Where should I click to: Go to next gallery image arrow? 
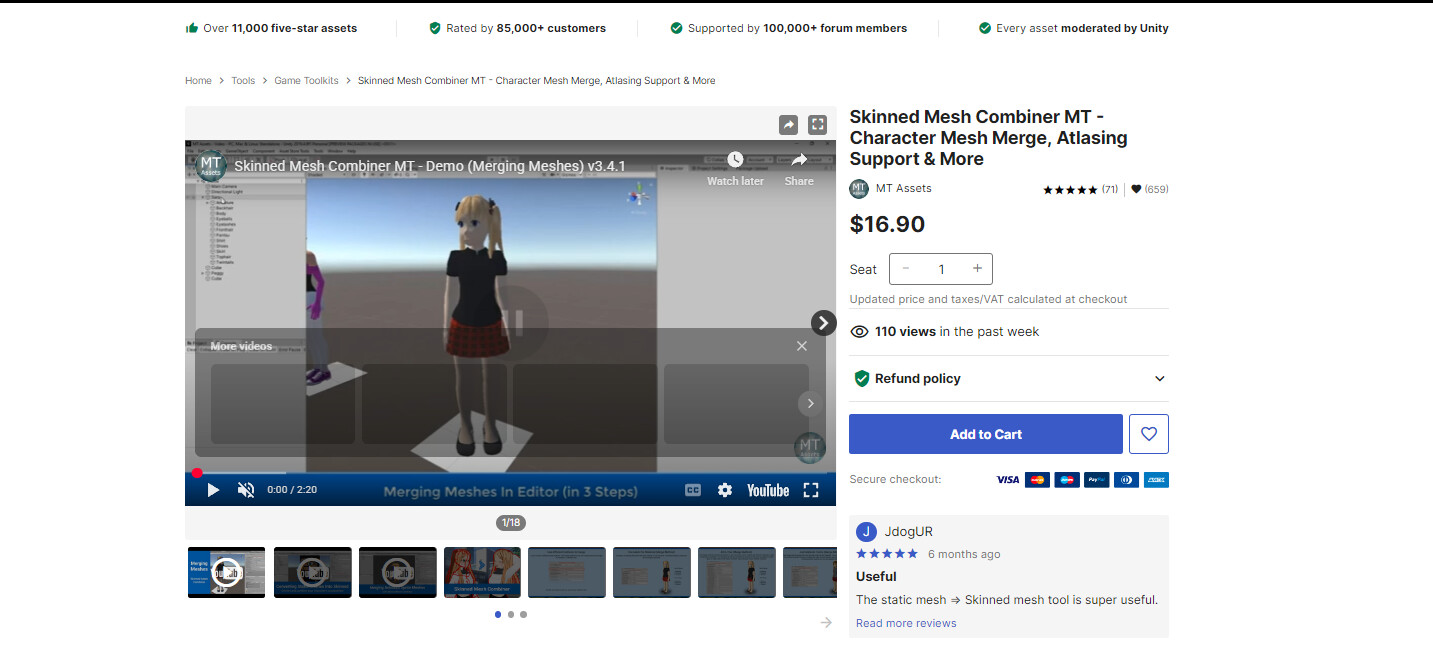coord(823,322)
